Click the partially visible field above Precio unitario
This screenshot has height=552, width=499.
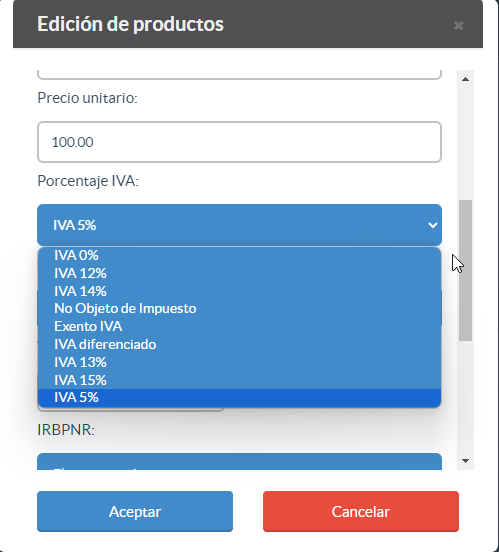coord(239,75)
